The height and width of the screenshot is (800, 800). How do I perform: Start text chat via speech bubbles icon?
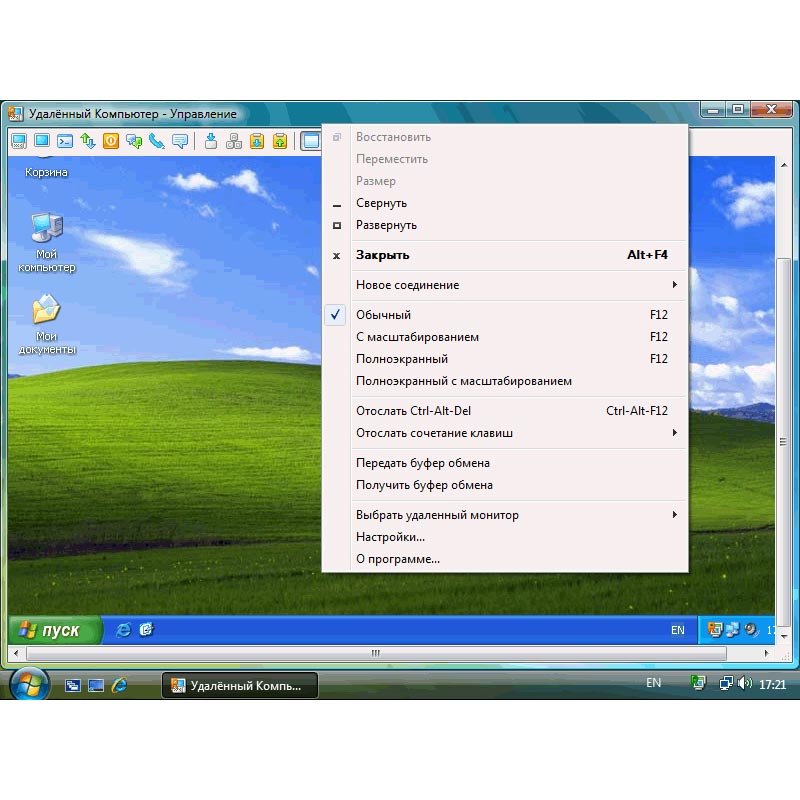[x=134, y=141]
